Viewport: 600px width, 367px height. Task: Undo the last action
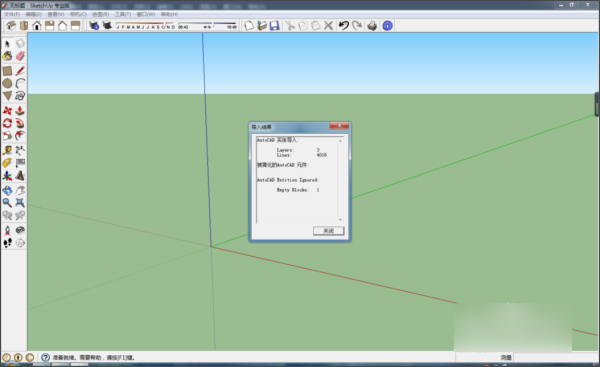(x=344, y=26)
